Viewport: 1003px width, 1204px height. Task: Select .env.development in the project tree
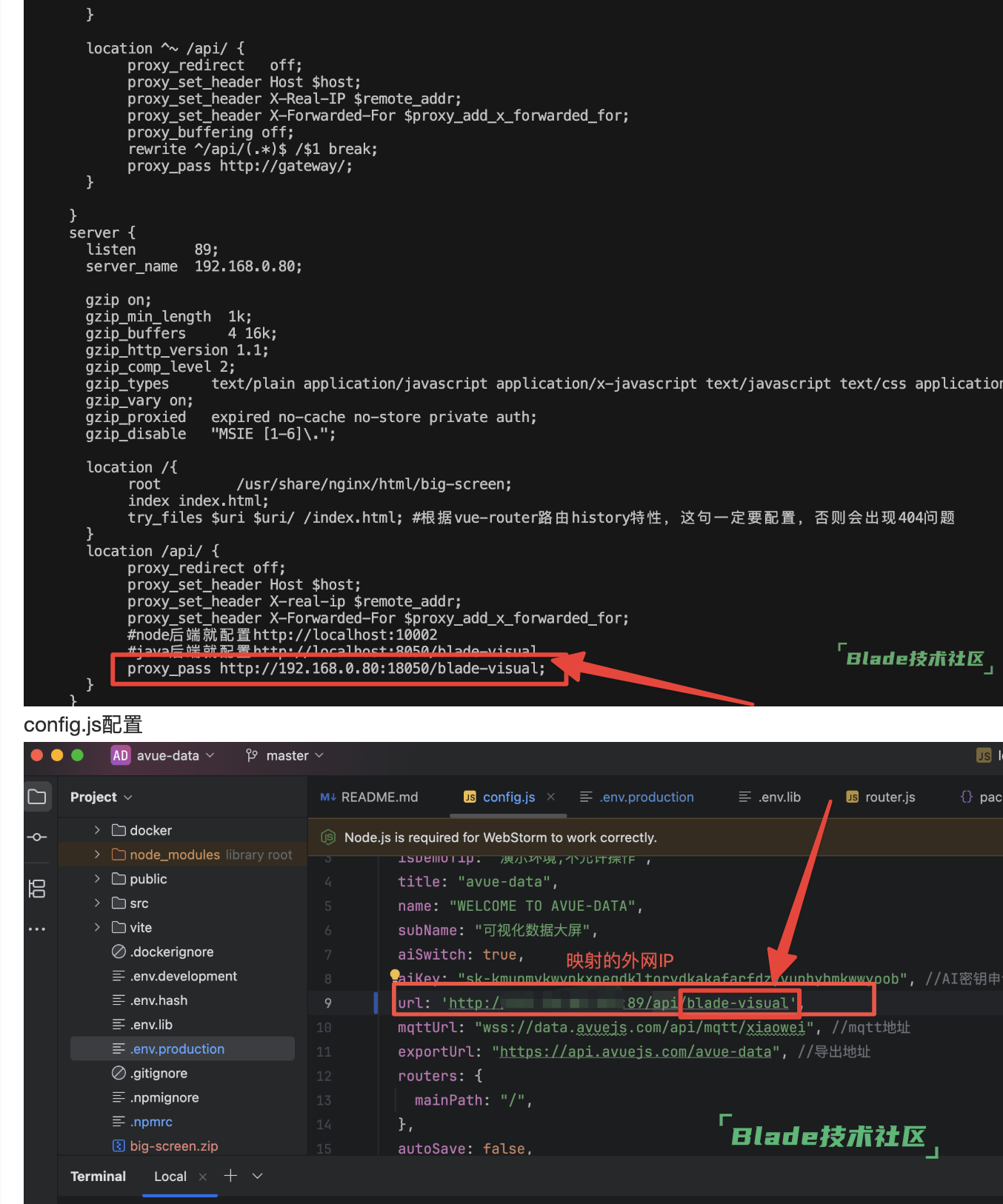[x=183, y=976]
